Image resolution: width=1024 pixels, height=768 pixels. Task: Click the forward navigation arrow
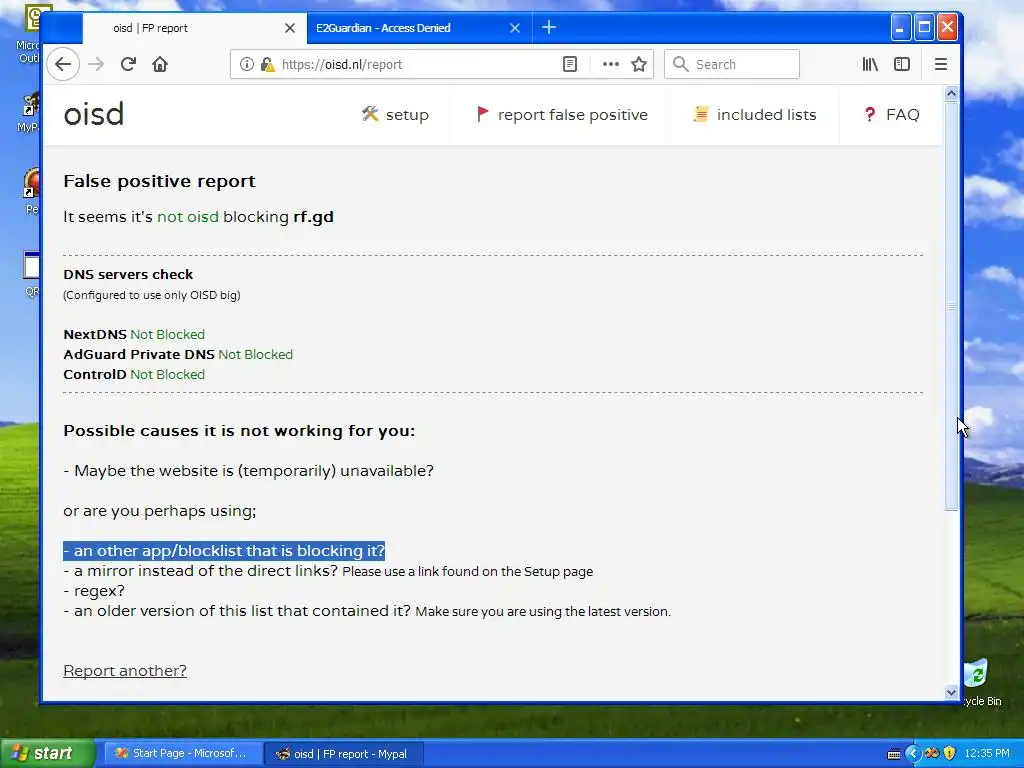pyautogui.click(x=96, y=64)
